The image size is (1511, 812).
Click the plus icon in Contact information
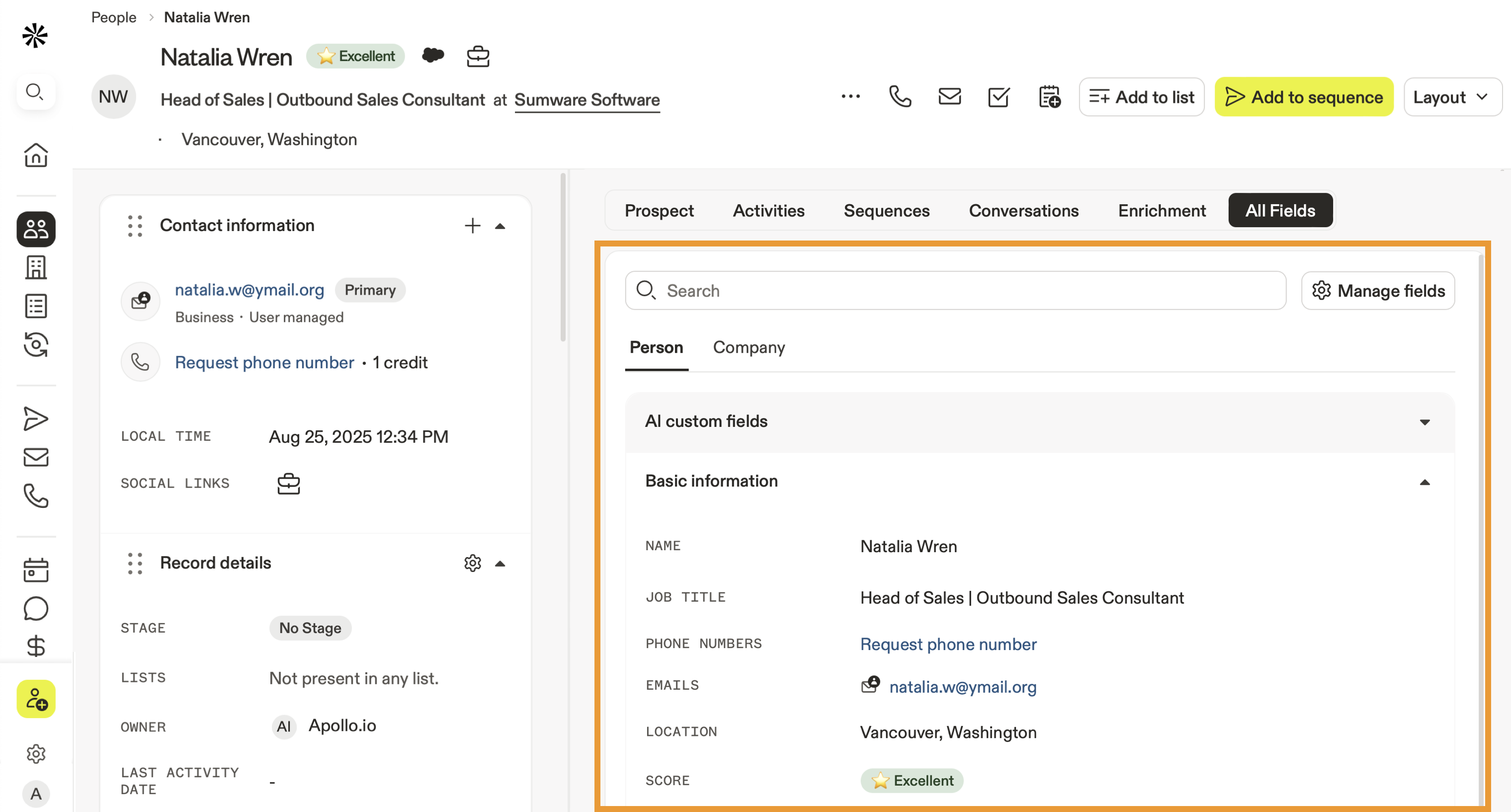(472, 226)
